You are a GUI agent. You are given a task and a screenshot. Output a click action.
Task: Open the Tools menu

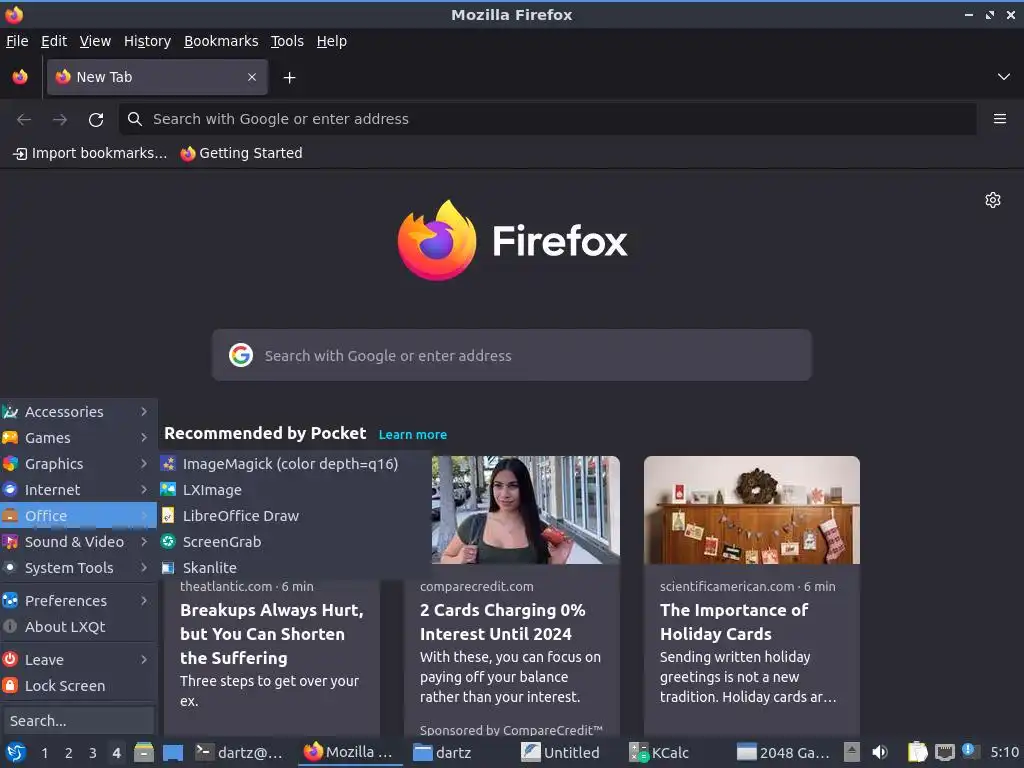[287, 41]
